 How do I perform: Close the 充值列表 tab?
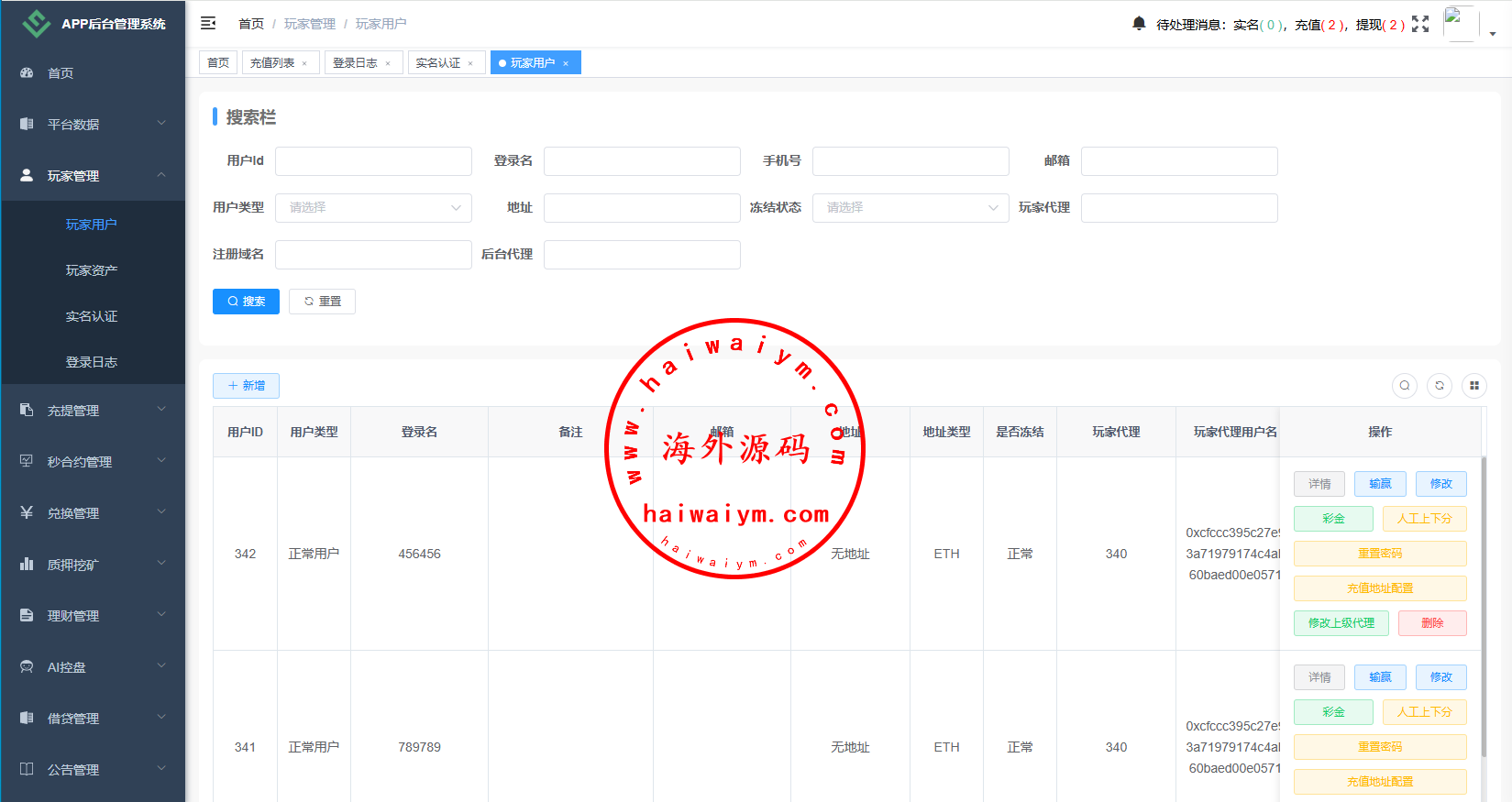tap(304, 63)
